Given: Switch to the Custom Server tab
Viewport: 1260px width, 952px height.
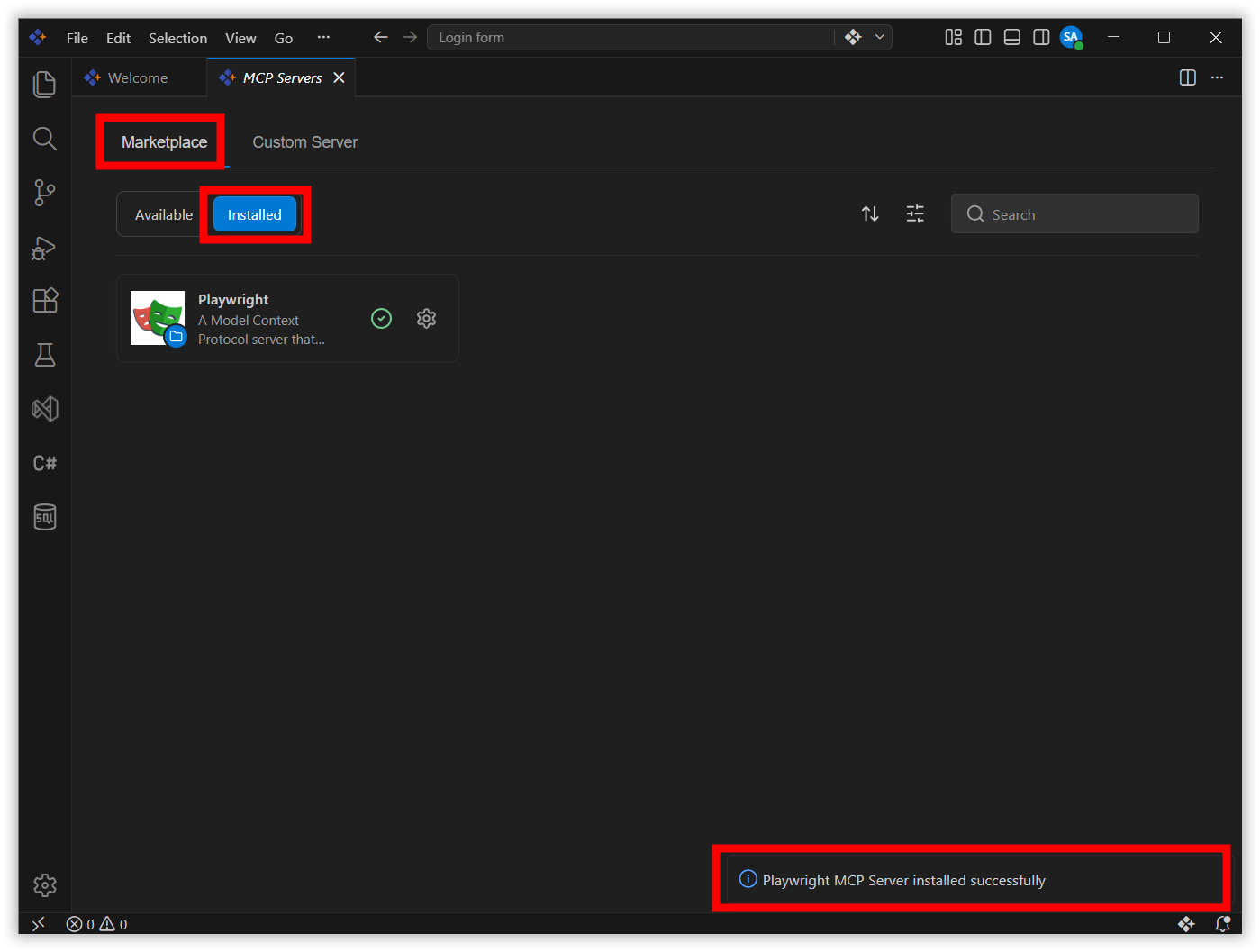Looking at the screenshot, I should (304, 142).
